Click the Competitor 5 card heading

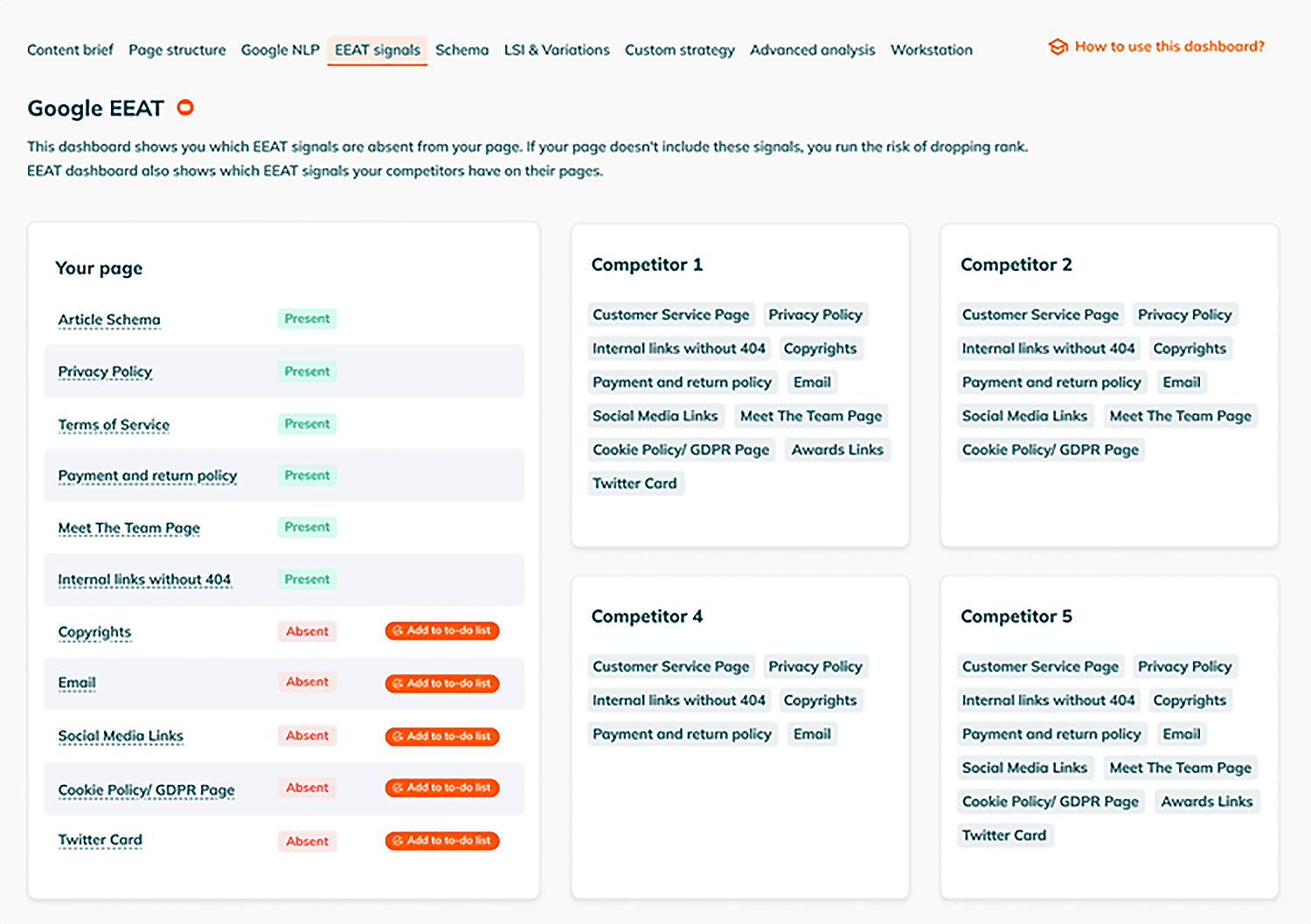[1016, 616]
